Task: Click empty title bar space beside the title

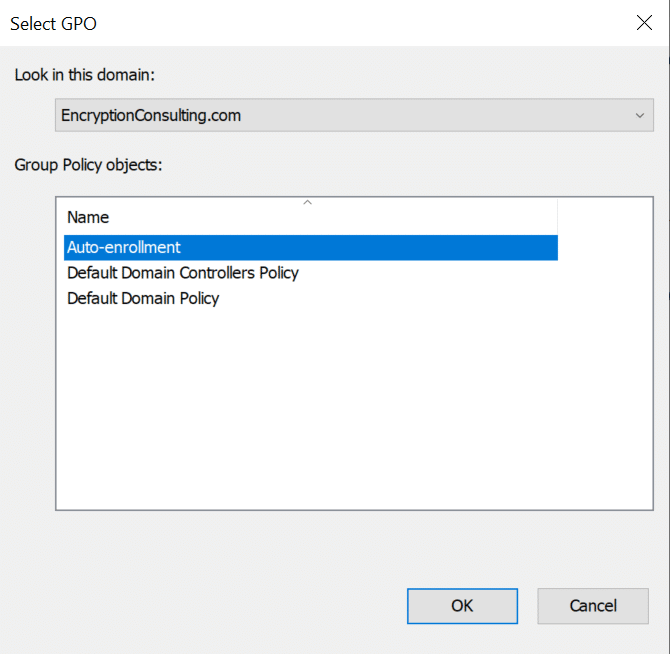Action: coord(350,23)
